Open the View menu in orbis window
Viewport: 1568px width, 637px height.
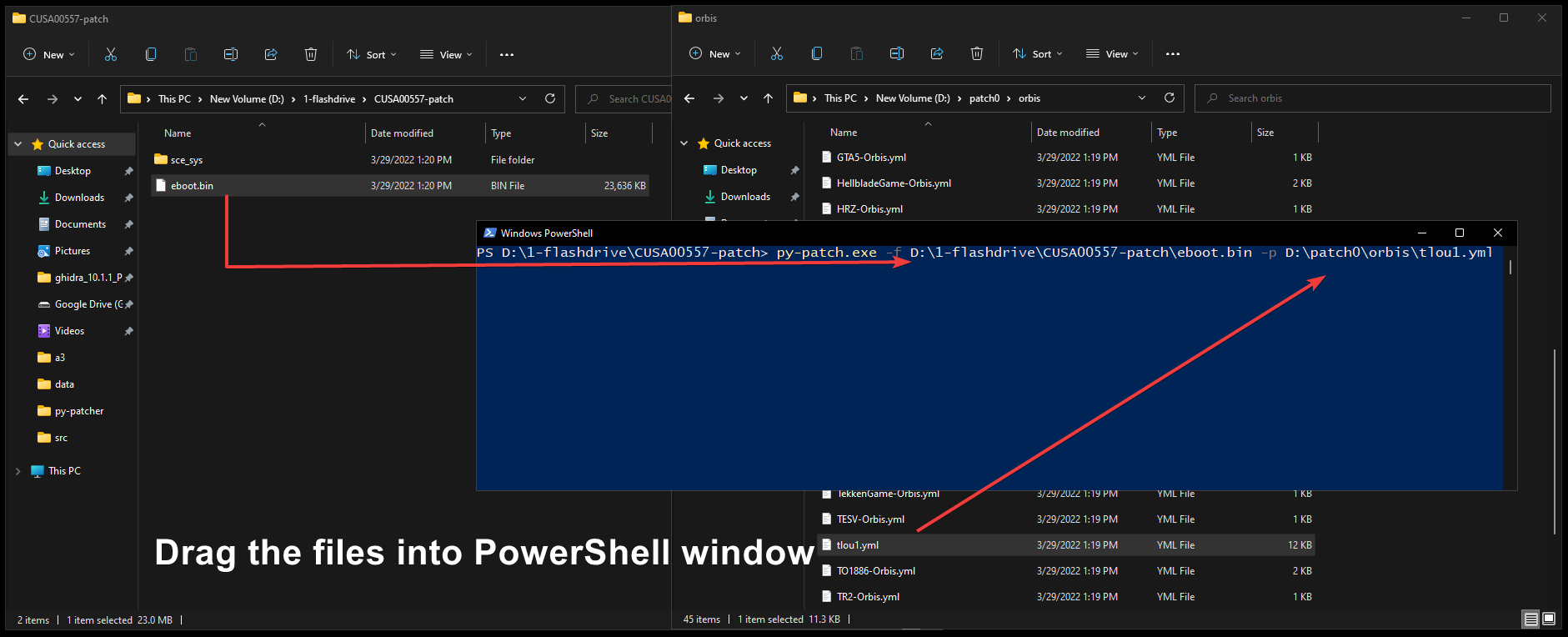coord(1112,53)
